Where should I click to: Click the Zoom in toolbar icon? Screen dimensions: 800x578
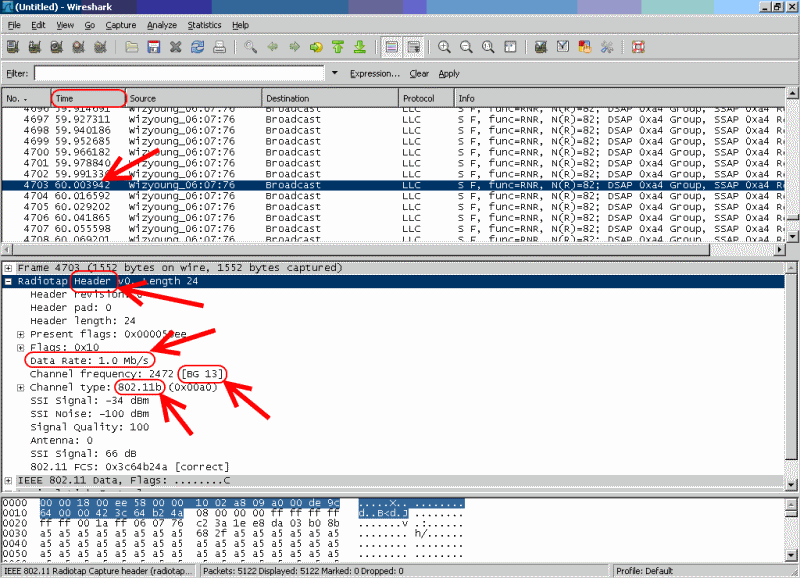[x=443, y=47]
